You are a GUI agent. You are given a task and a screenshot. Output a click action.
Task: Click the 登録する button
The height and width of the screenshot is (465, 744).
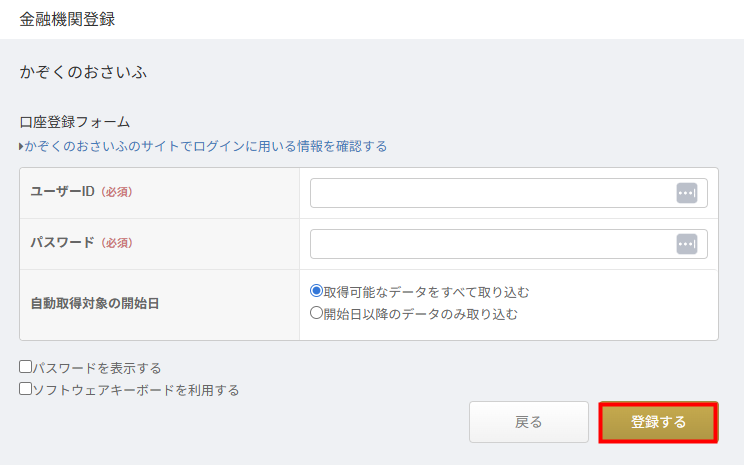[658, 422]
